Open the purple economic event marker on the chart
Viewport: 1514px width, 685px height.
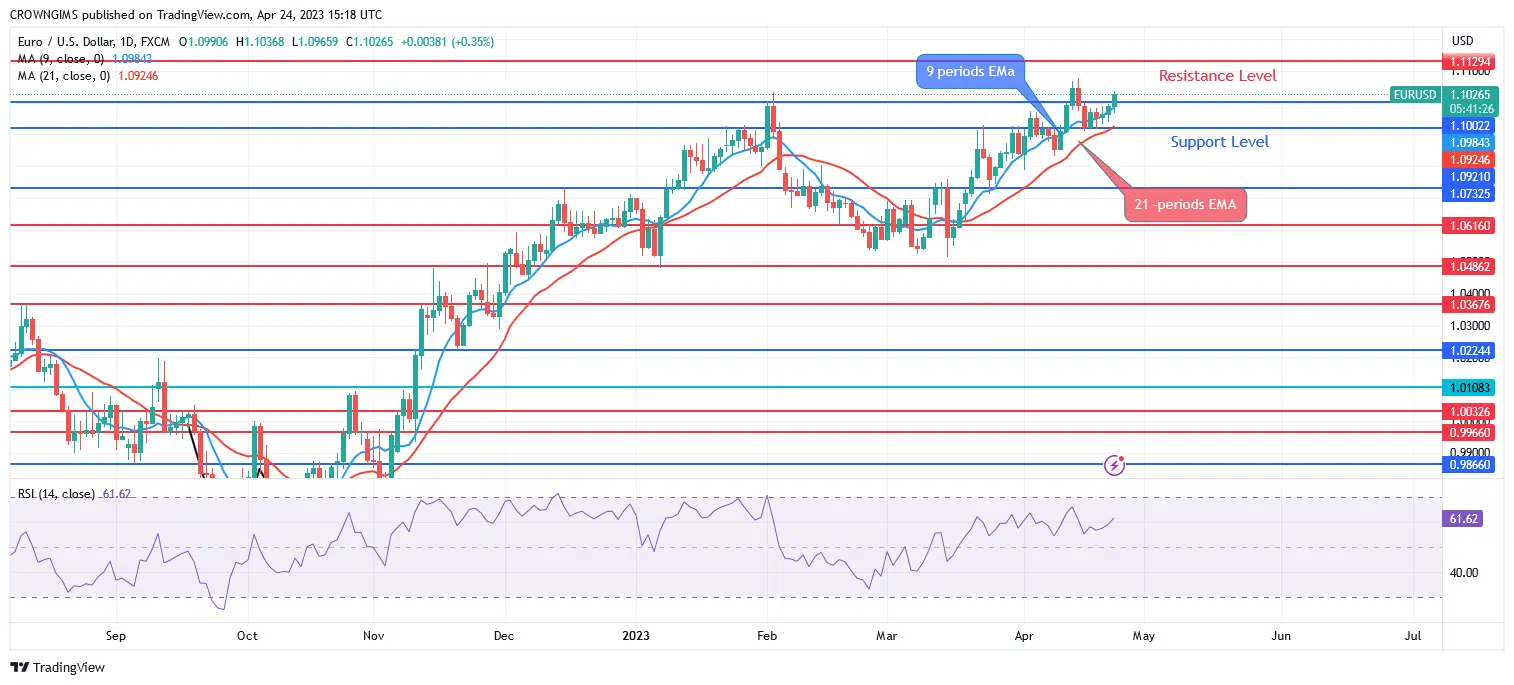(x=1115, y=465)
